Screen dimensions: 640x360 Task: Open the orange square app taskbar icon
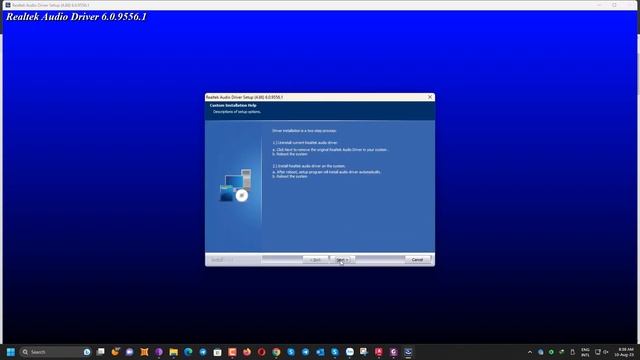pyautogui.click(x=144, y=352)
